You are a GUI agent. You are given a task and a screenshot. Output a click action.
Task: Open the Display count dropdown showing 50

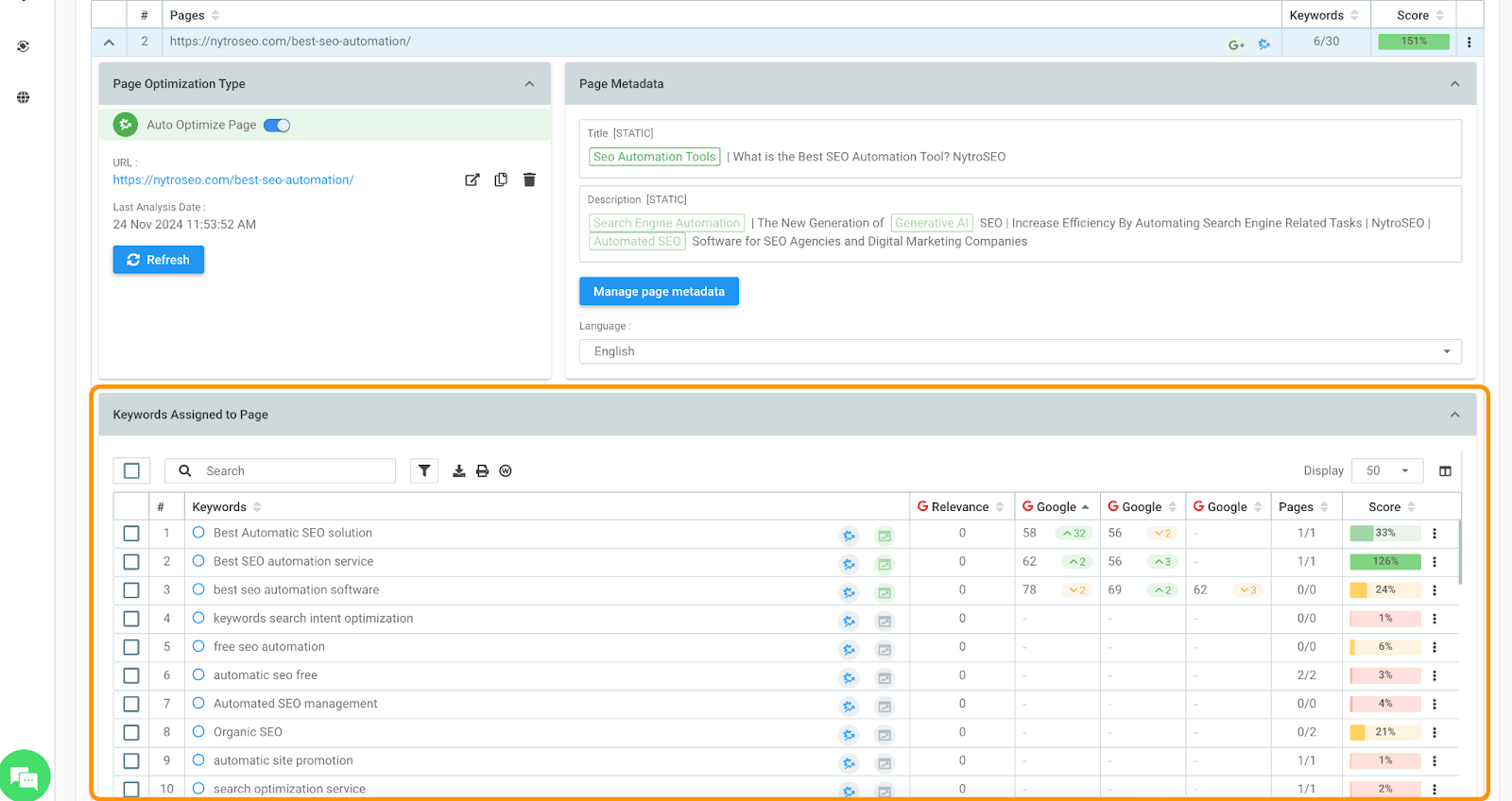click(1386, 470)
